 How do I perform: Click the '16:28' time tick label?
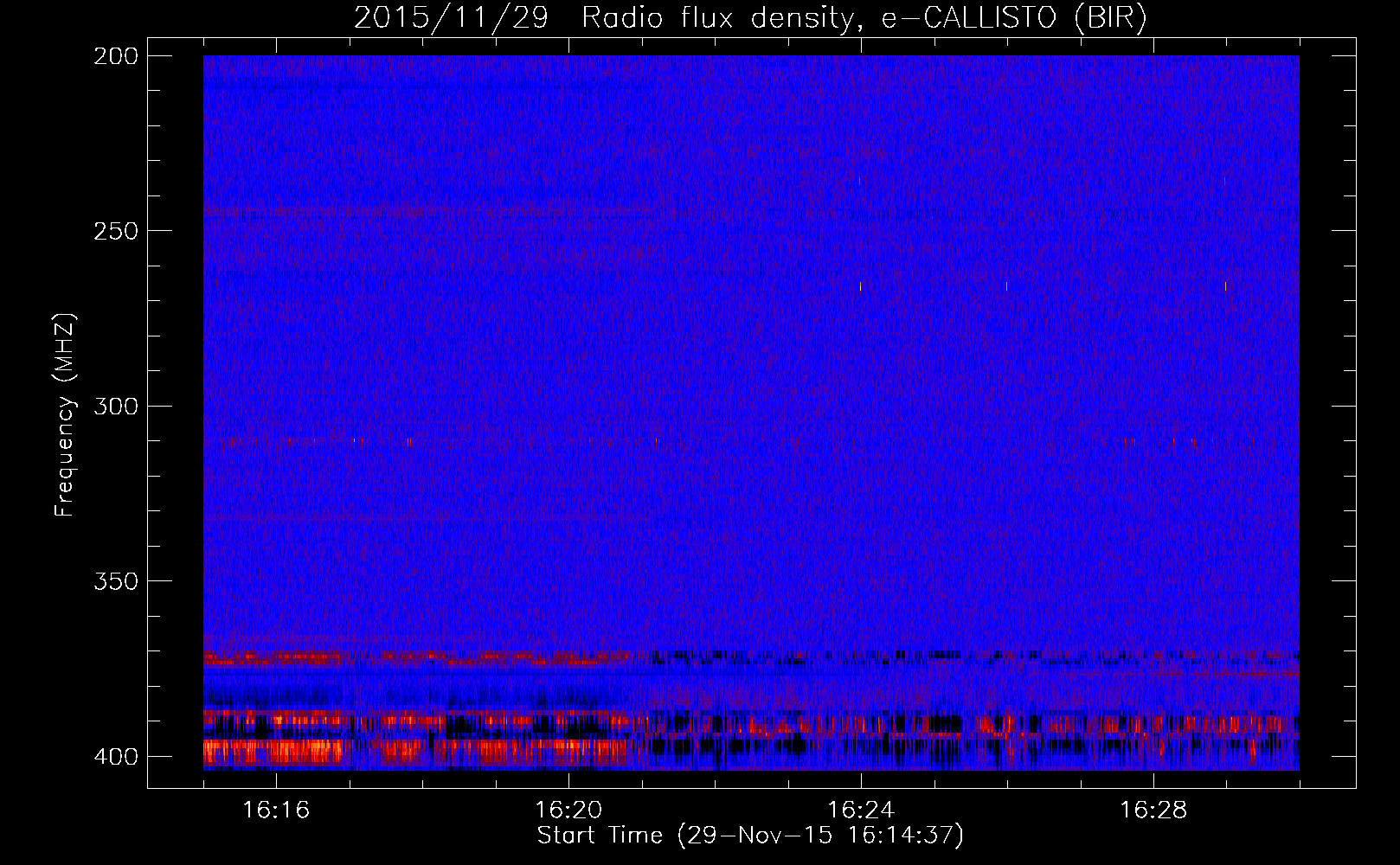(x=1153, y=811)
